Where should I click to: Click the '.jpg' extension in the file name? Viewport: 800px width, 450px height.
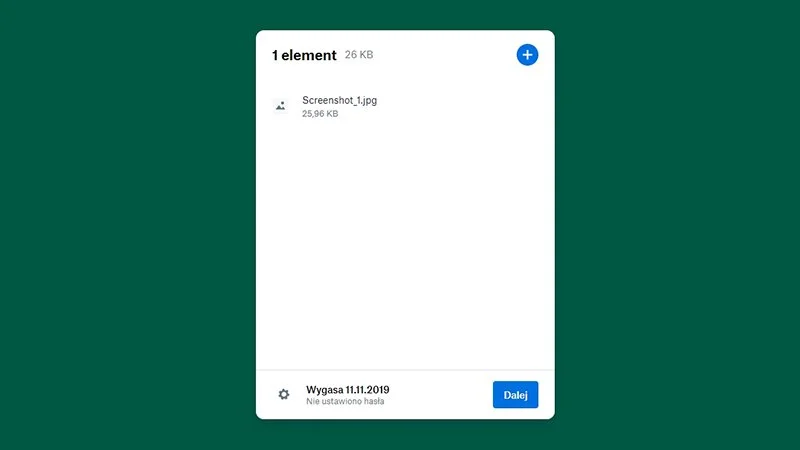point(369,101)
